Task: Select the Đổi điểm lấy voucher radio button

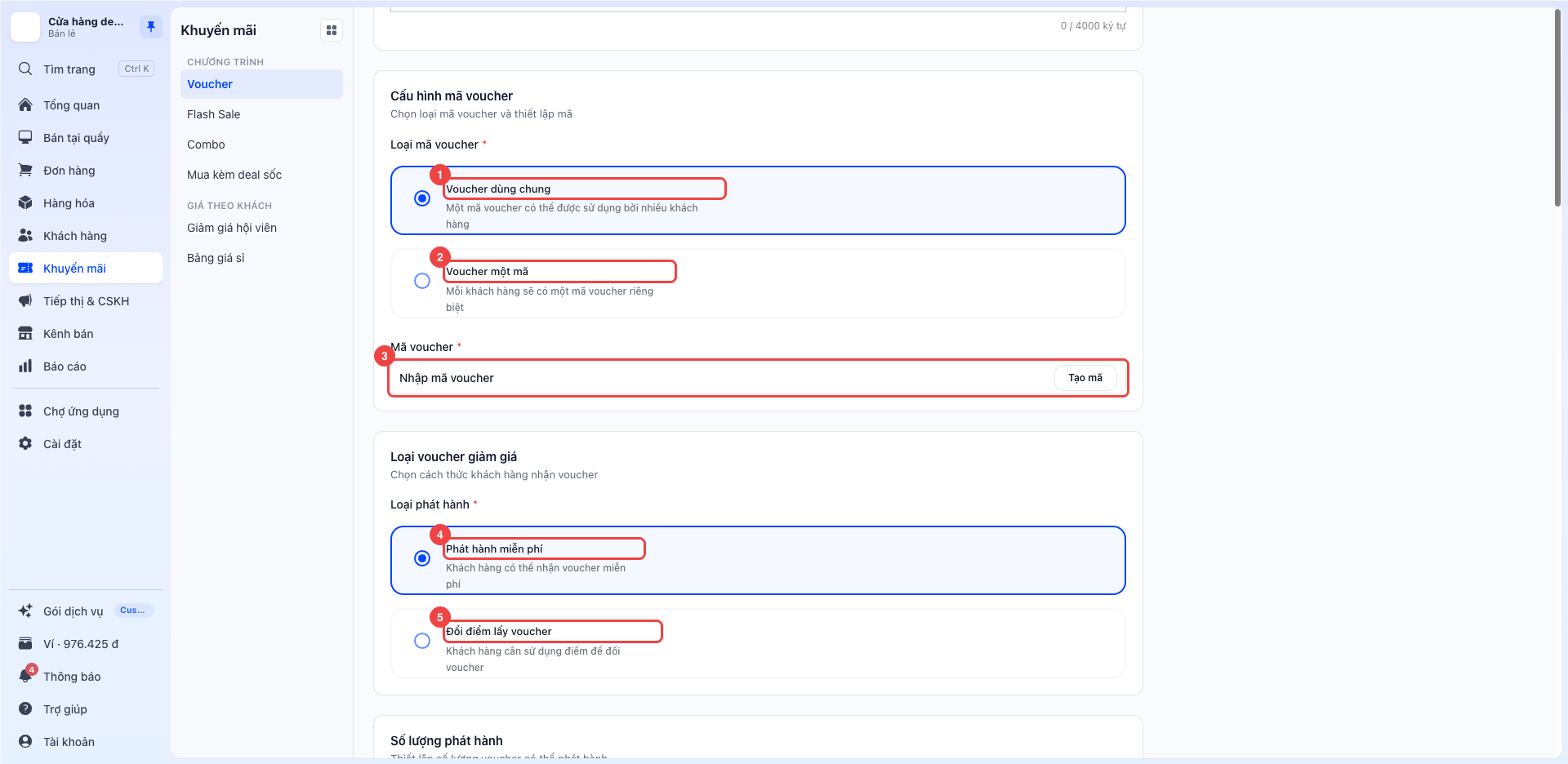Action: [422, 641]
